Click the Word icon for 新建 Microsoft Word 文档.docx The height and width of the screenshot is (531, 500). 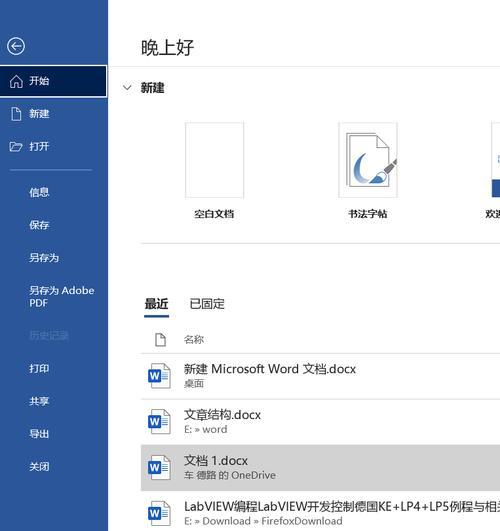point(159,376)
